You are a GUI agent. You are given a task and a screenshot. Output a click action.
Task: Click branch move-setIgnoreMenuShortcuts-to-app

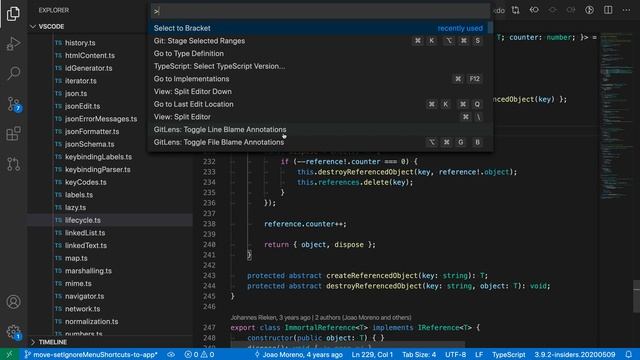[91, 354]
